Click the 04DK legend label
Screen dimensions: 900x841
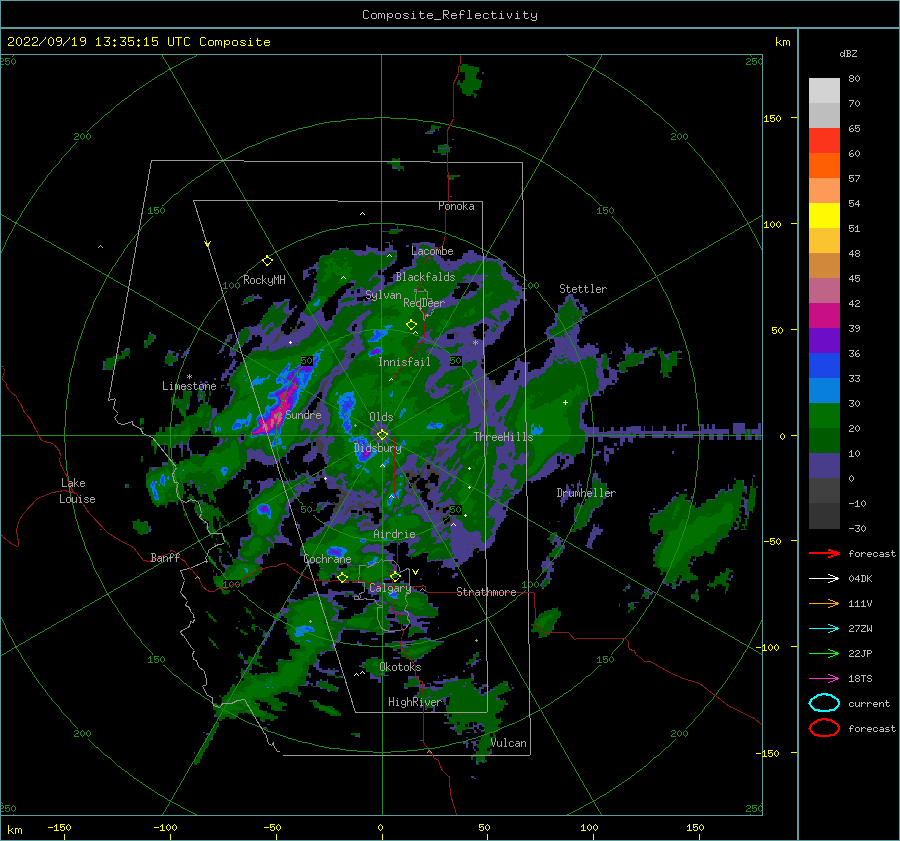[860, 578]
